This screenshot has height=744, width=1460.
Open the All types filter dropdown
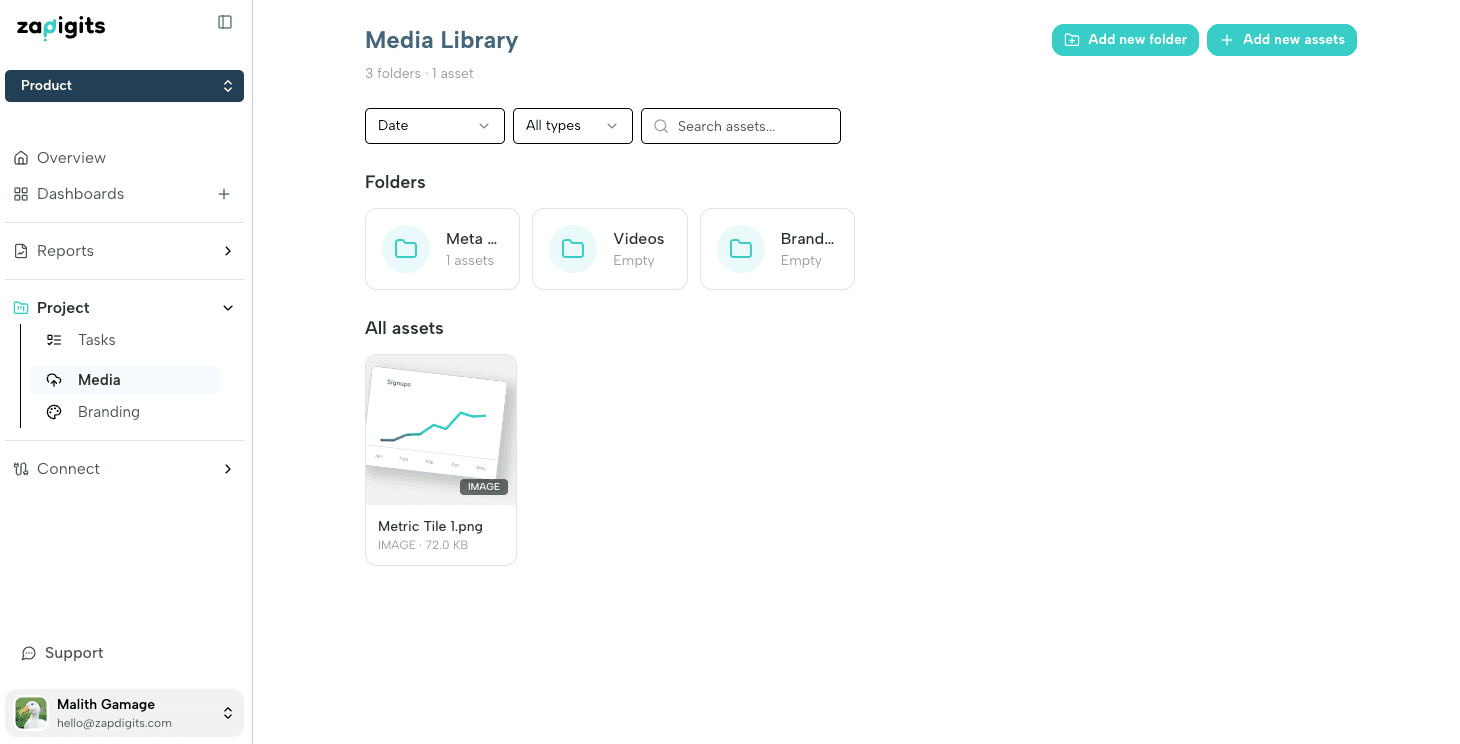[x=572, y=125]
